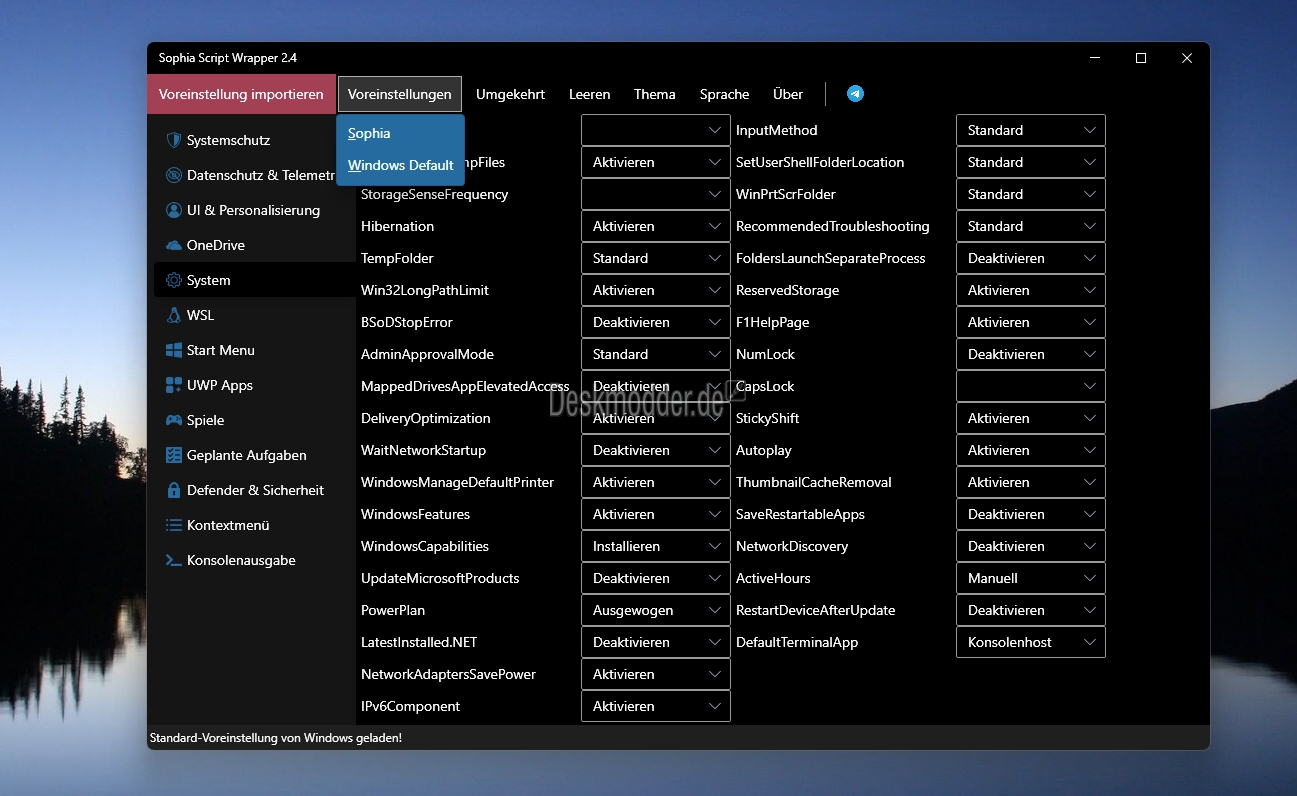1297x796 pixels.
Task: Open the Spiele gamepad icon section
Action: [x=174, y=420]
